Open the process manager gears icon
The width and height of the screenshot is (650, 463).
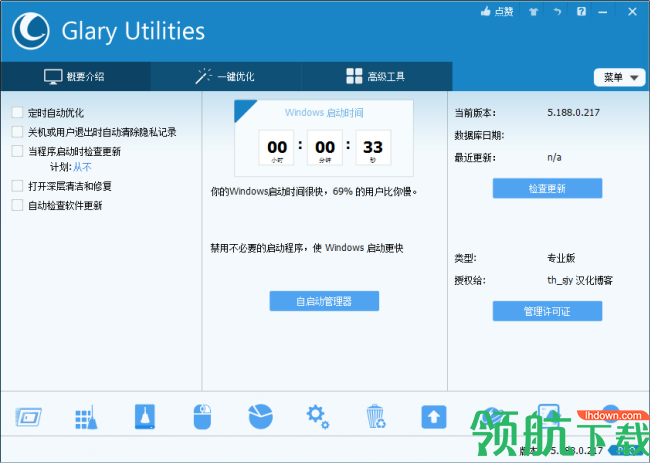click(318, 417)
